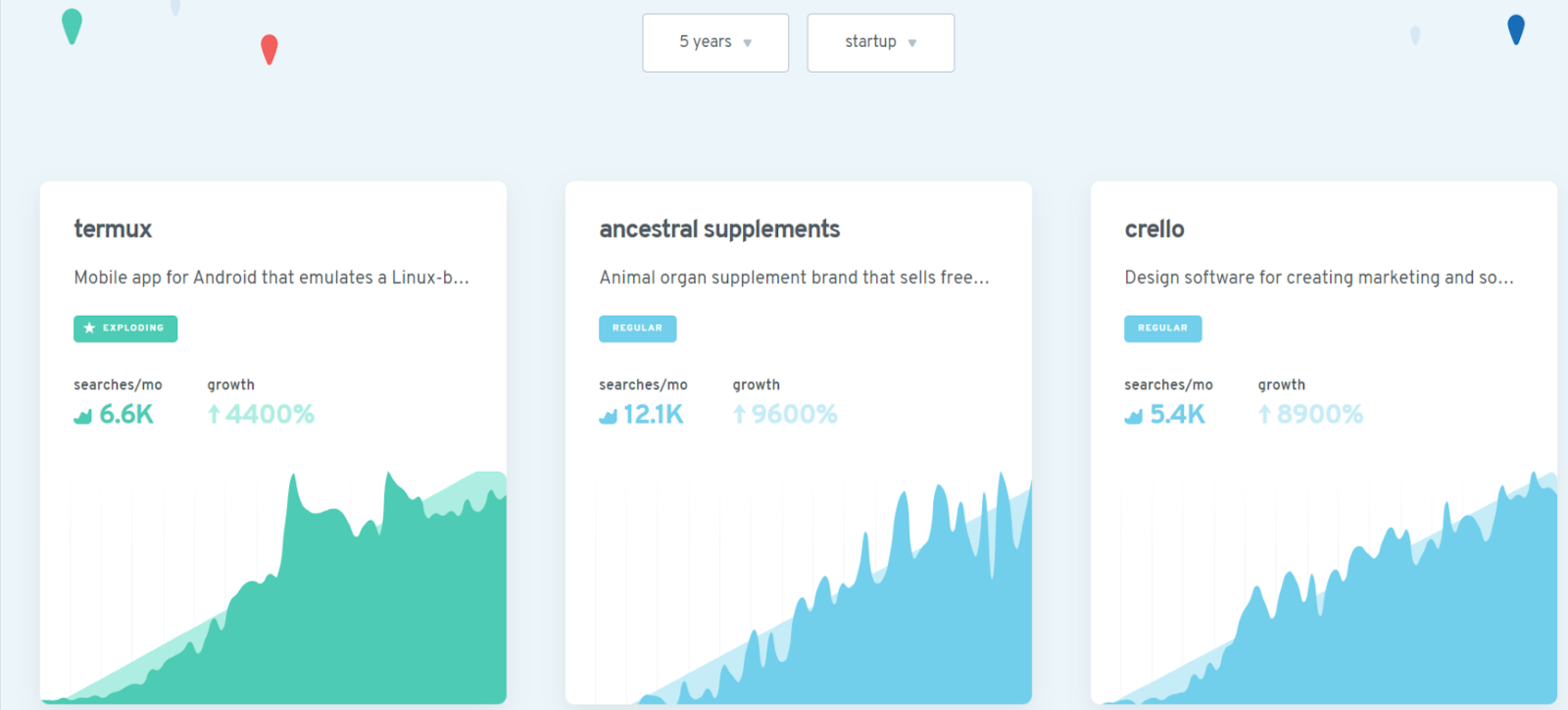Click the star icon in EXPLODING badge

89,329
